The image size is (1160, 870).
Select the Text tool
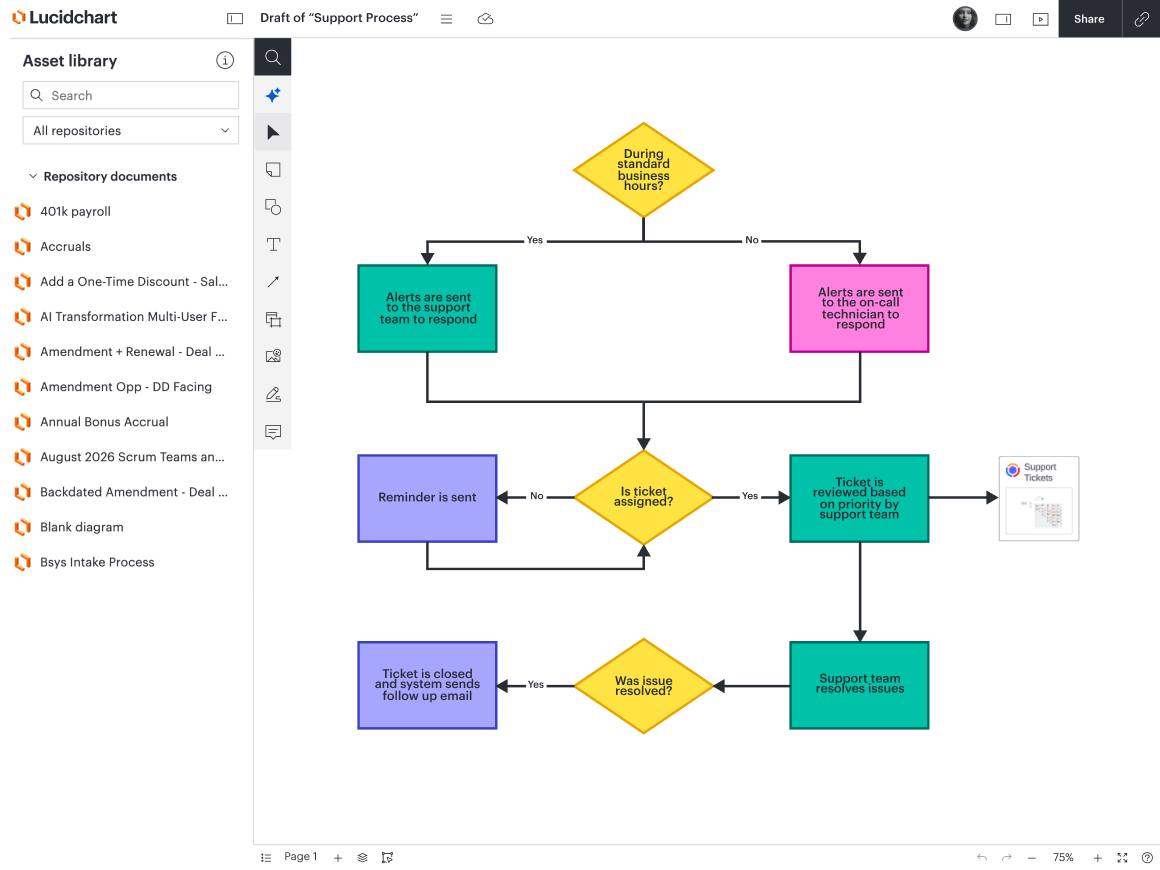point(272,244)
